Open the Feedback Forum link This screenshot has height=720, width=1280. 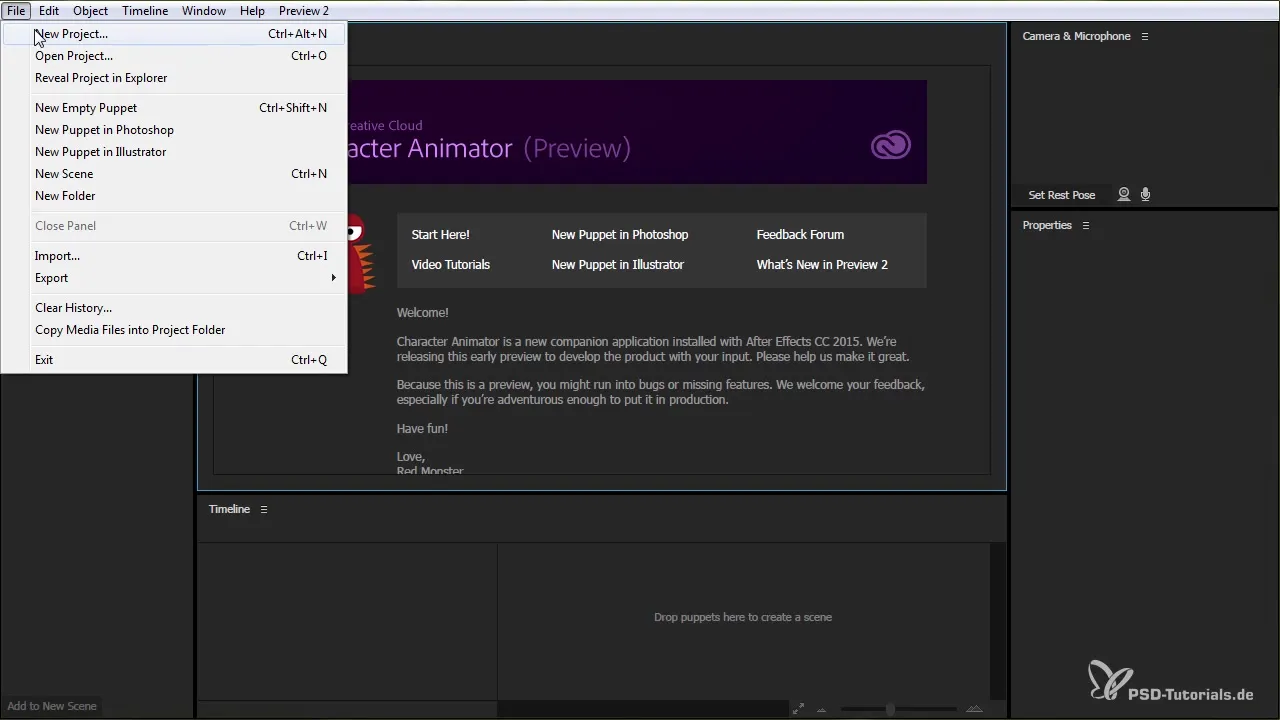(x=800, y=235)
